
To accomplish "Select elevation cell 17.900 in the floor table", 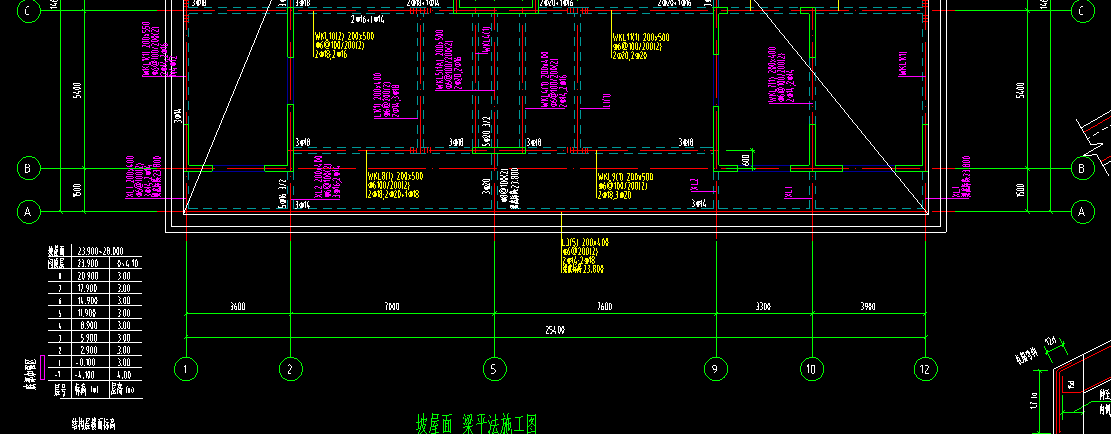I will pyautogui.click(x=87, y=287).
